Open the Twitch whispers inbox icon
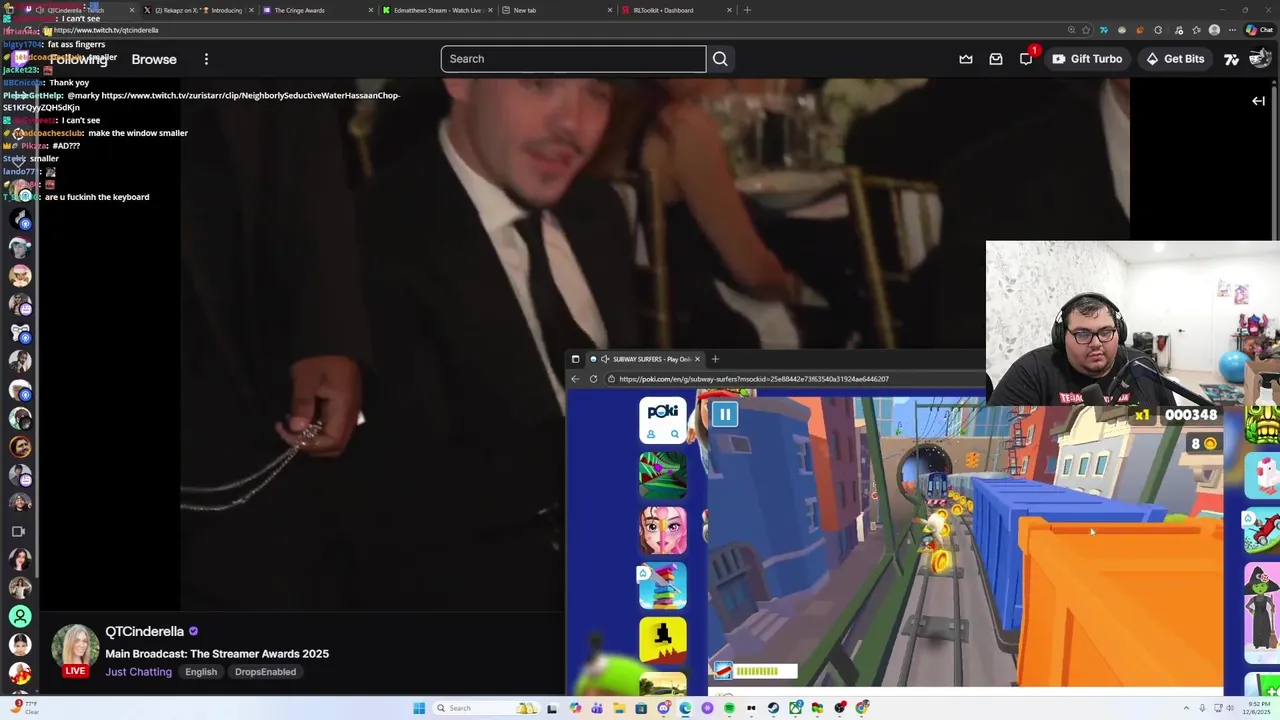The width and height of the screenshot is (1280, 720). 996,59
